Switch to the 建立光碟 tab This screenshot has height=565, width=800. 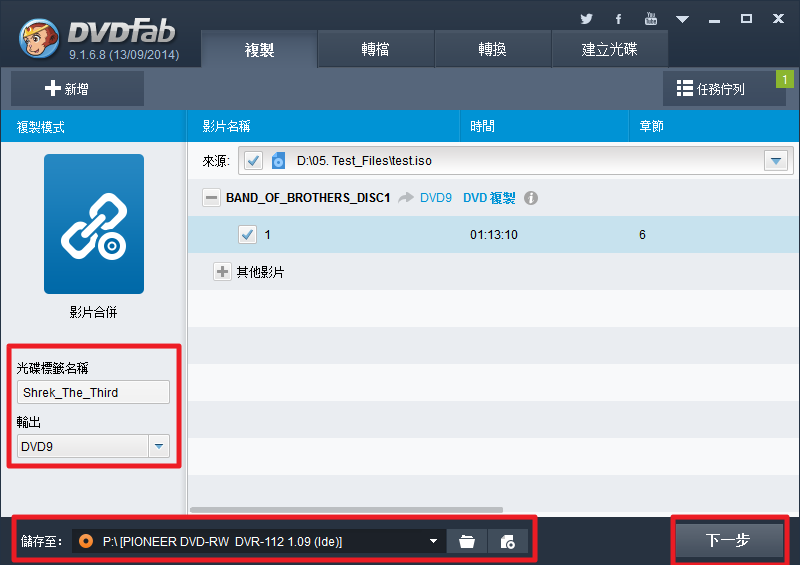[610, 49]
